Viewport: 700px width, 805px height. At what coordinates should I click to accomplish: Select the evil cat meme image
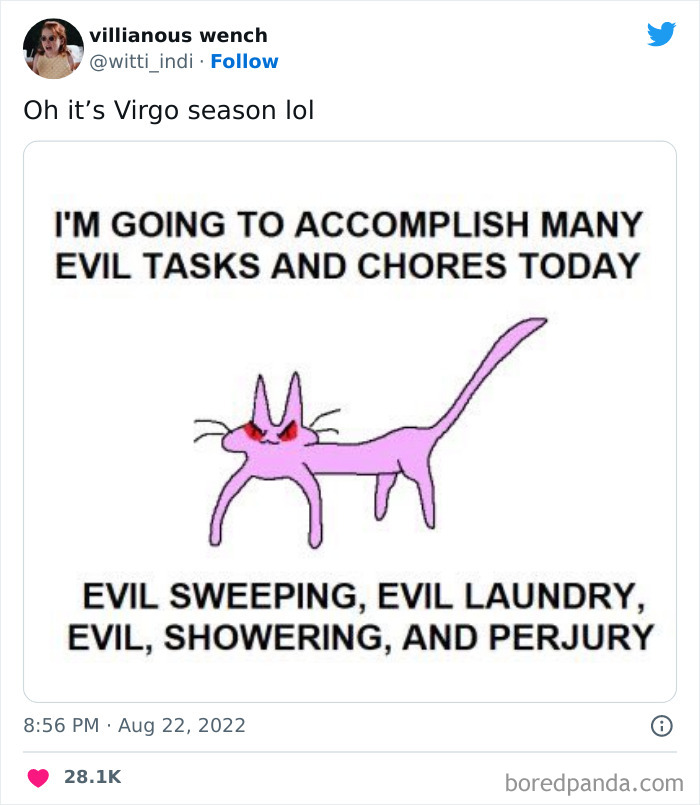[x=350, y=420]
